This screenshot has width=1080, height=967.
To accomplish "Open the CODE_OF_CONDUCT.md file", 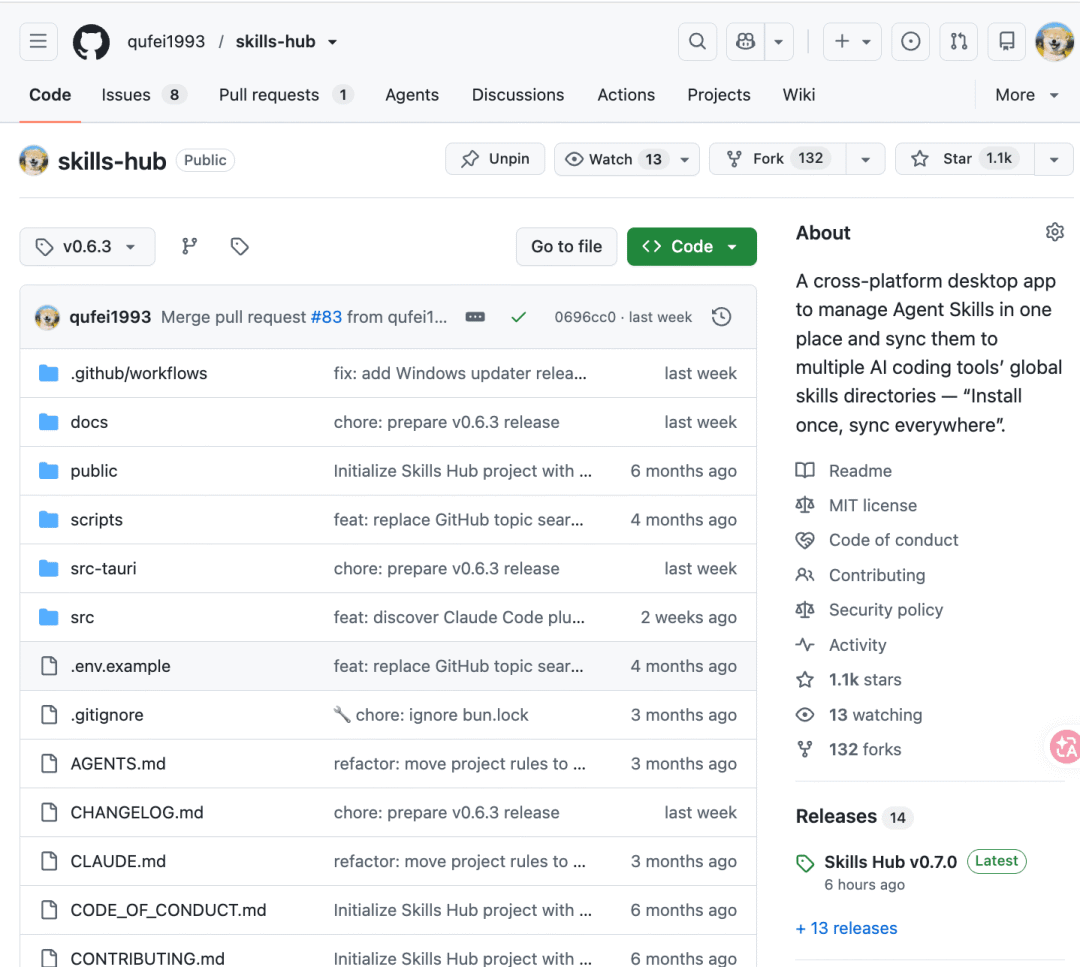I will pyautogui.click(x=168, y=911).
